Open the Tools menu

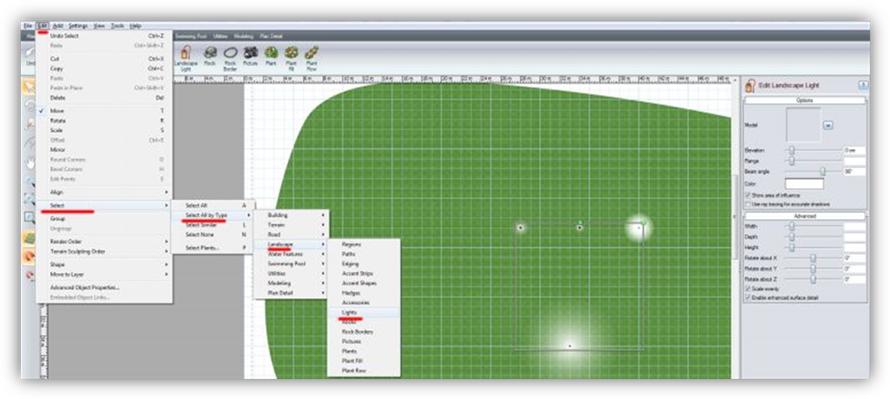(117, 26)
